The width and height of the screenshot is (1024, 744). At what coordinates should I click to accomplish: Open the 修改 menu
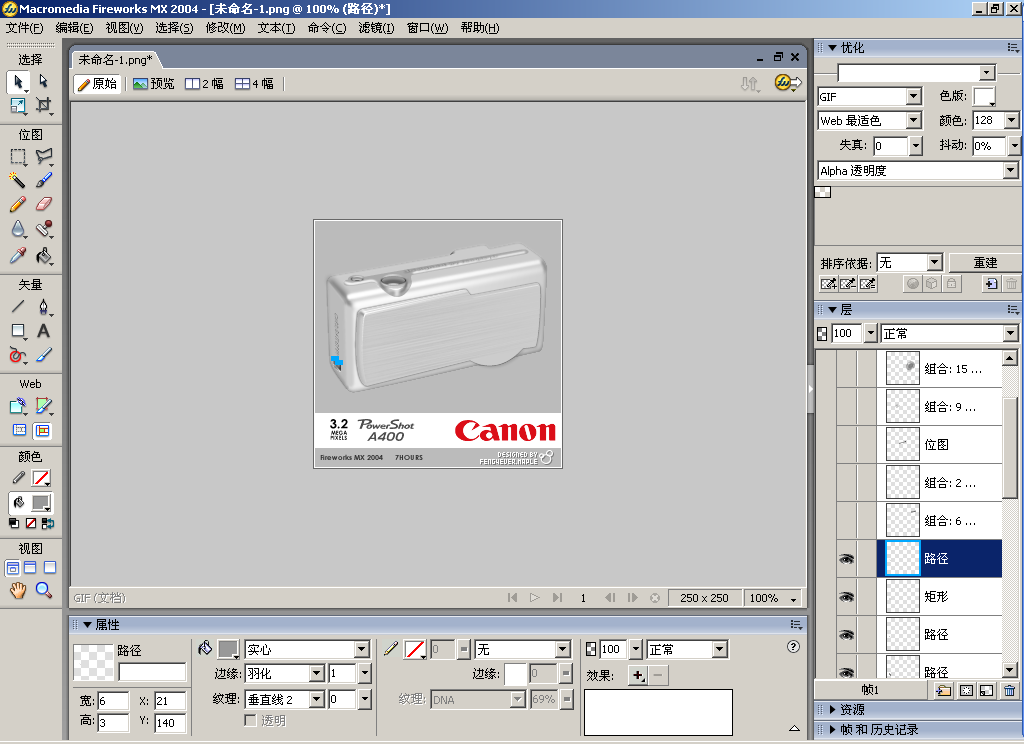point(225,27)
